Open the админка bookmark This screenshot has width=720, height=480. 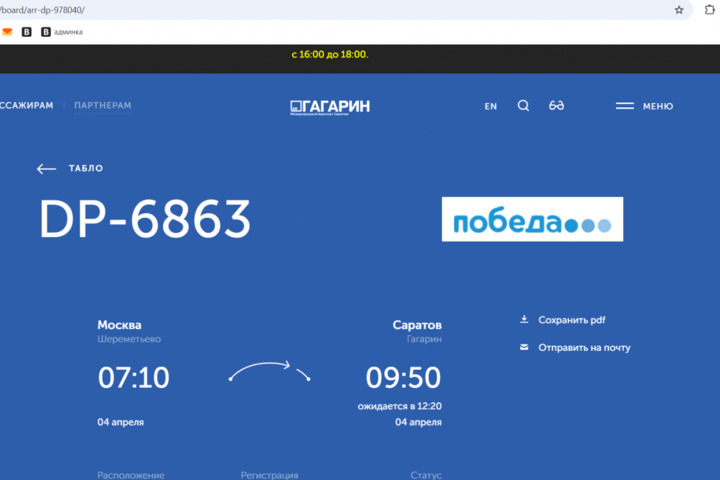point(62,32)
